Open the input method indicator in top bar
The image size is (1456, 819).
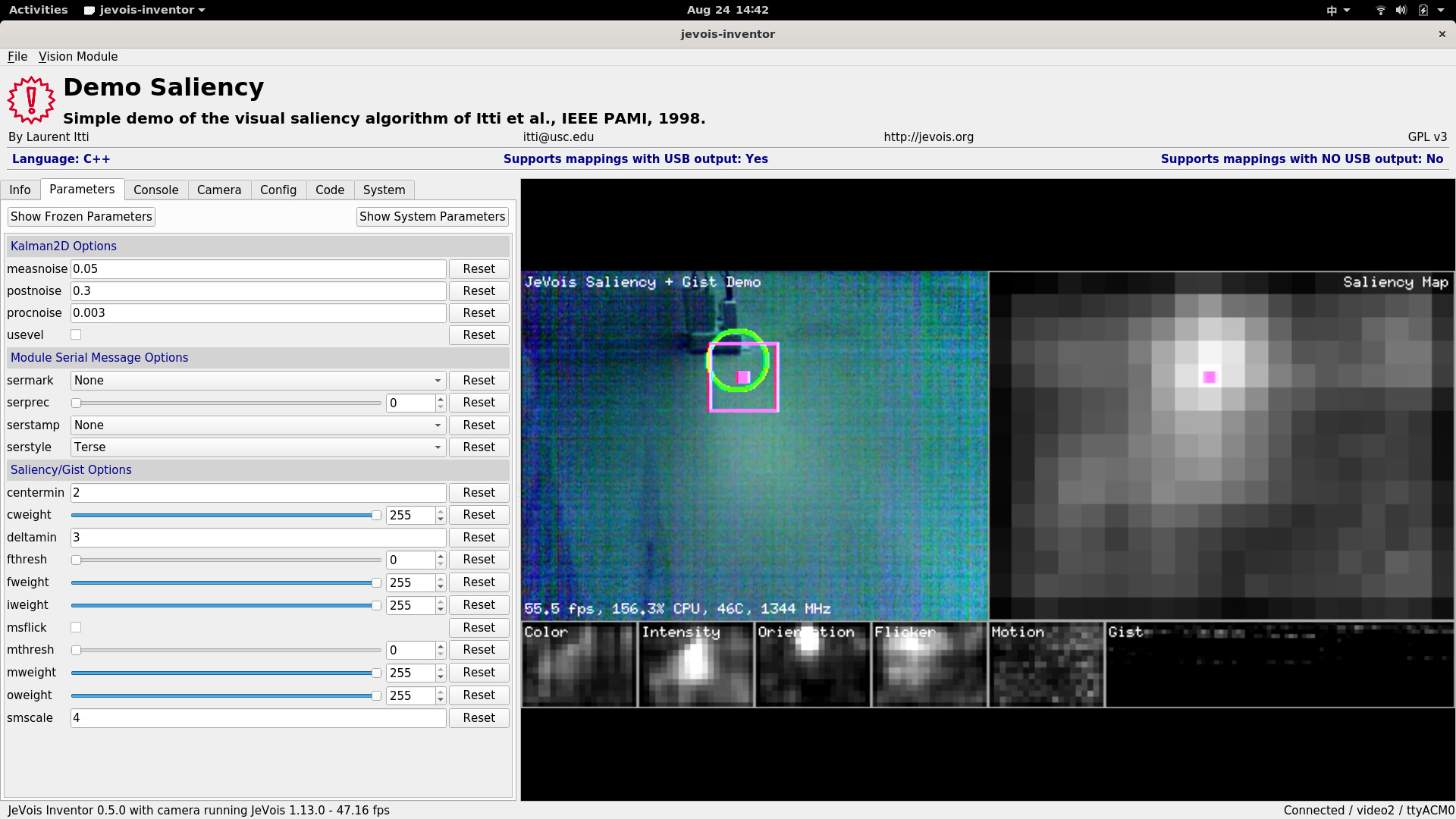point(1332,10)
